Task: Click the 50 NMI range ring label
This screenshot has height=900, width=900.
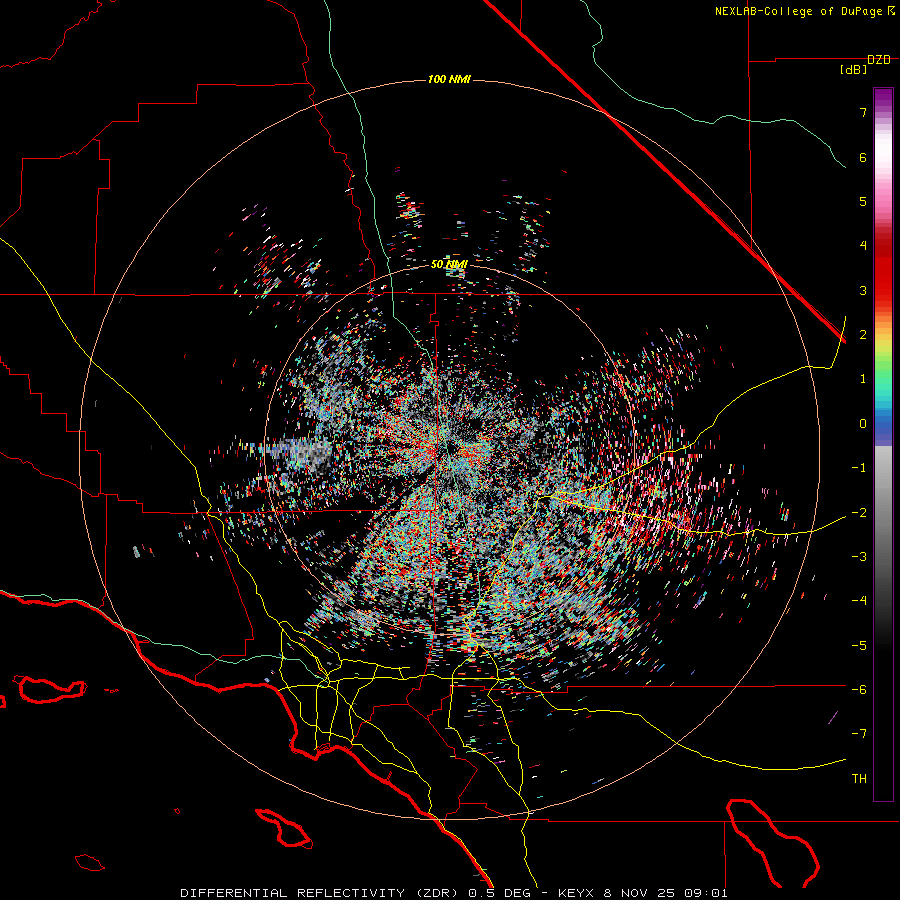Action: [449, 264]
